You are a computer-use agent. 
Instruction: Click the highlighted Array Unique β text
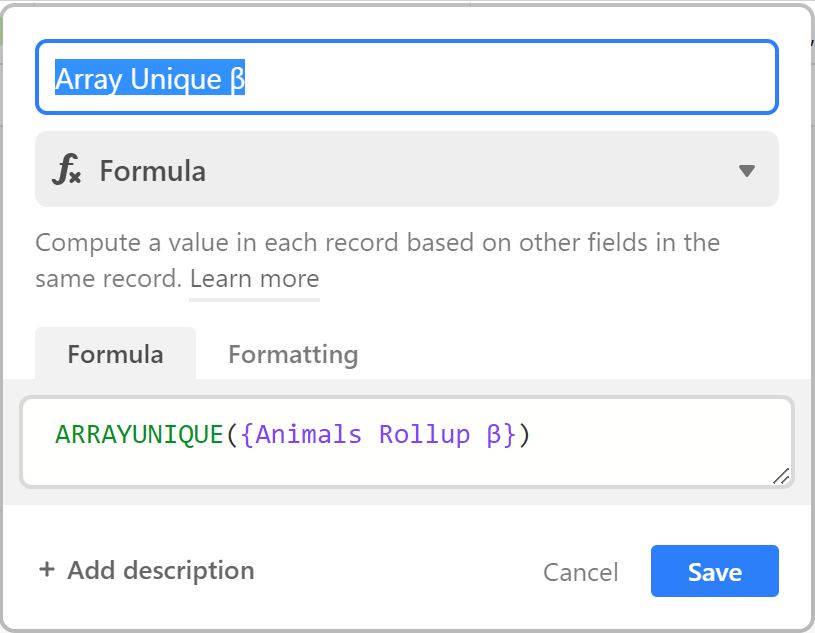tap(150, 78)
